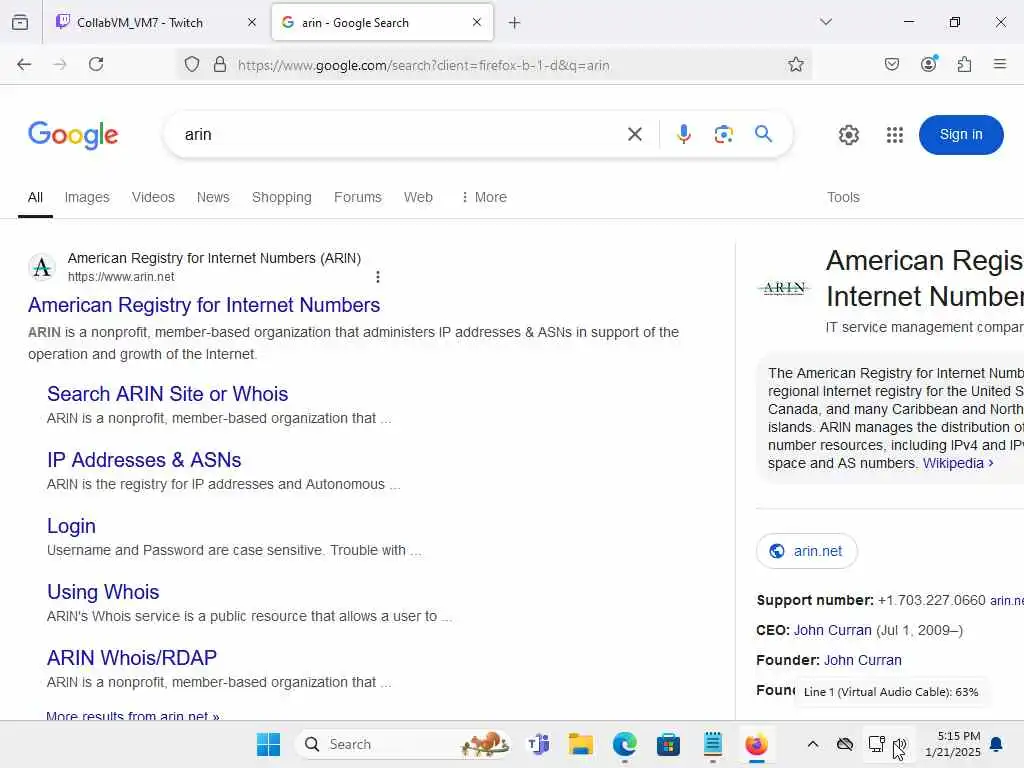Visit arin.net from the knowledge panel
The image size is (1024, 768).
point(807,551)
